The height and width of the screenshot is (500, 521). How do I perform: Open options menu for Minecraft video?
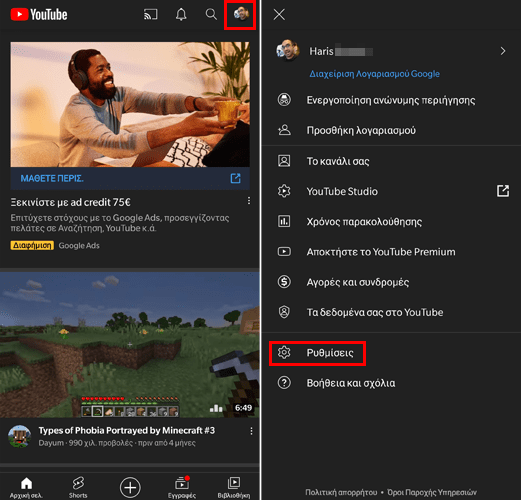pyautogui.click(x=251, y=431)
